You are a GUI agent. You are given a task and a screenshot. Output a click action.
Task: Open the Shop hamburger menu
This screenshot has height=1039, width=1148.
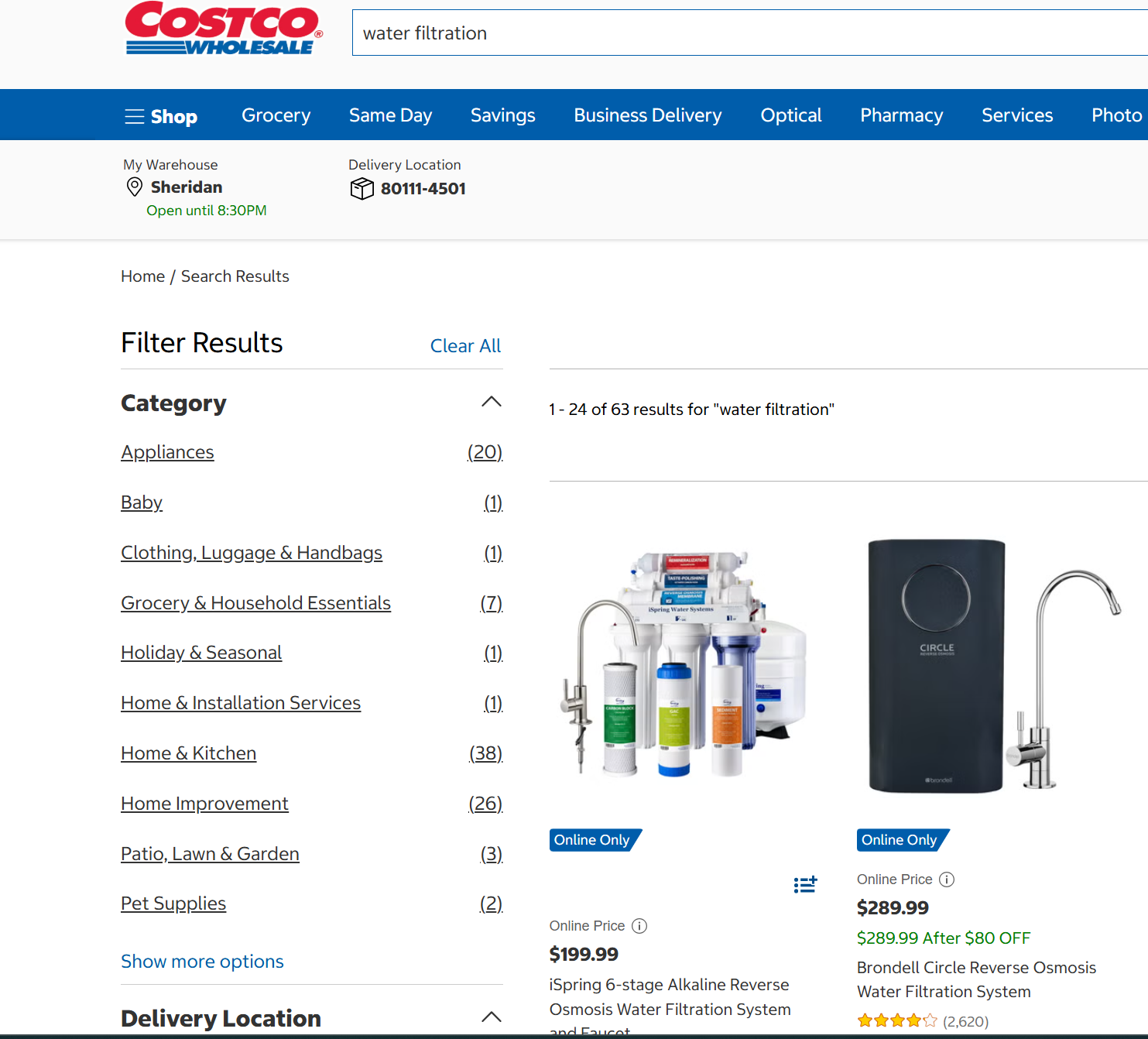[x=161, y=116]
